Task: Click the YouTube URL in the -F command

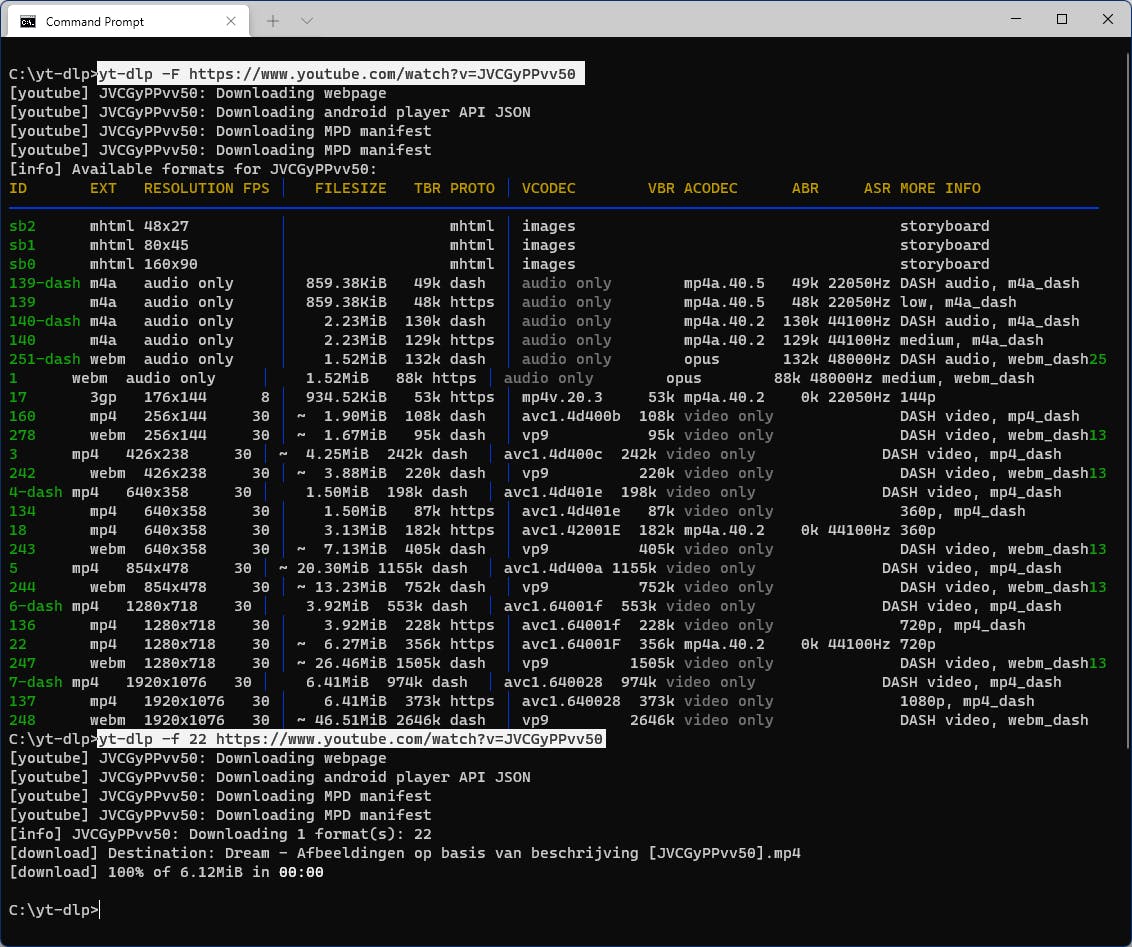Action: click(381, 74)
